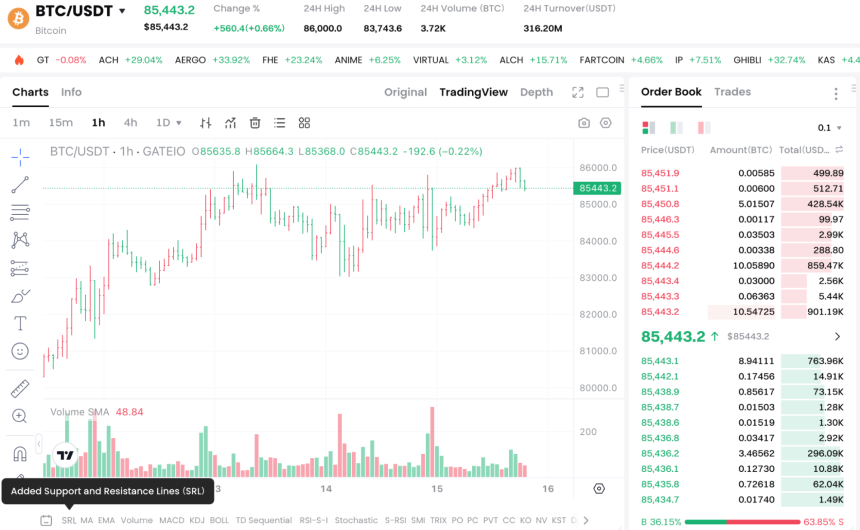
Task: Select the crosshair cursor tool
Action: (20, 157)
